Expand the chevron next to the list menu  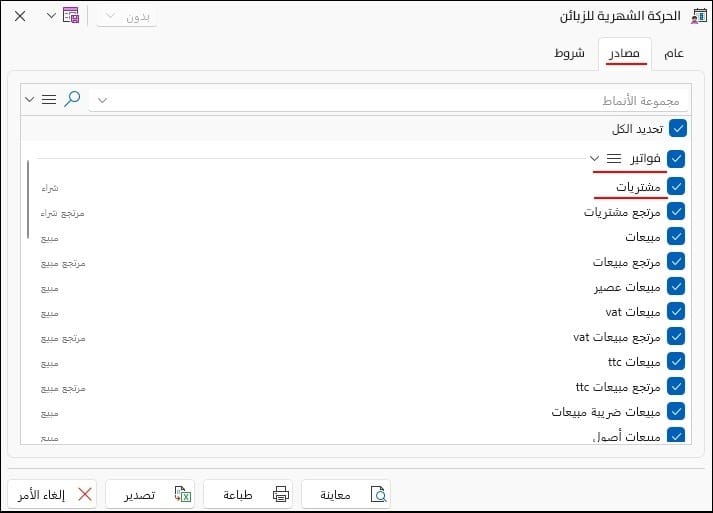coord(30,99)
